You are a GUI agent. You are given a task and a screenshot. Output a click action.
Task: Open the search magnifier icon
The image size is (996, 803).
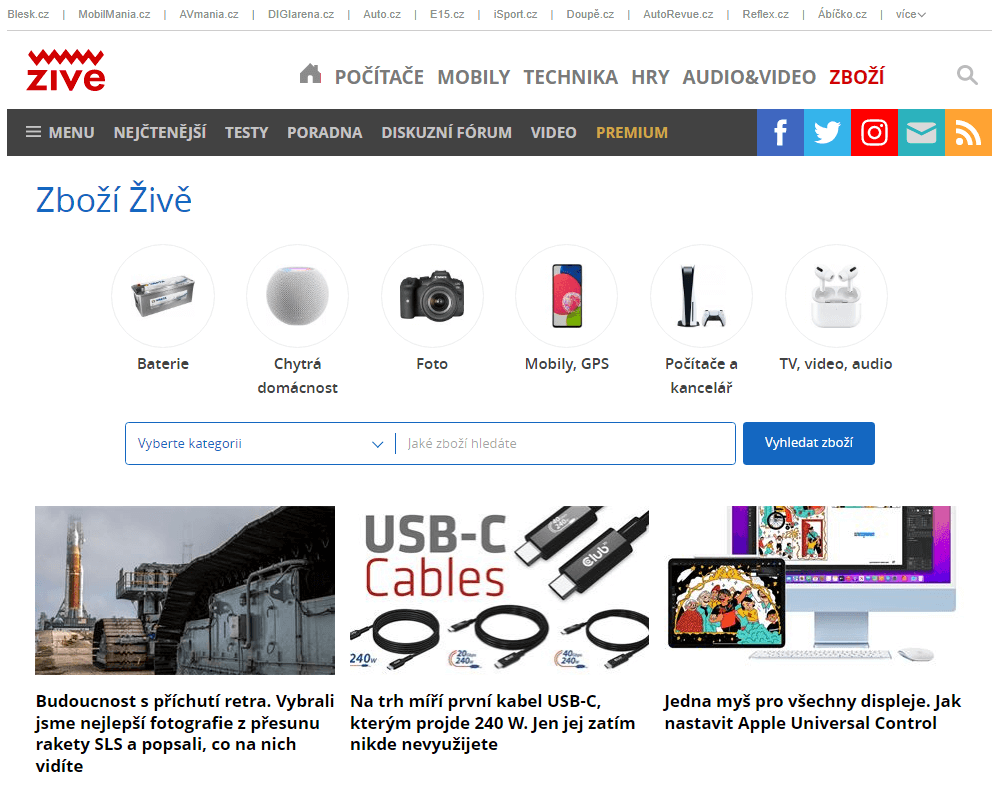[967, 75]
